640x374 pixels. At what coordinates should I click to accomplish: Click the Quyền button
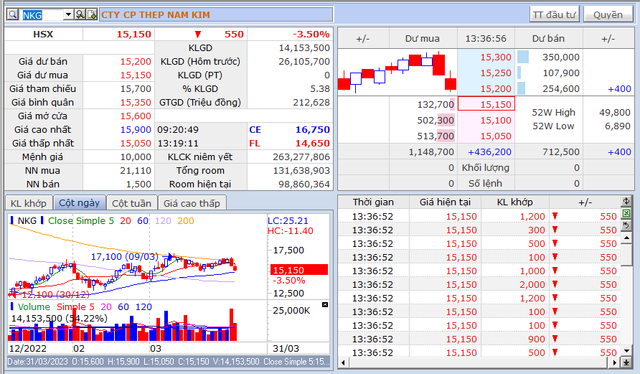coord(608,15)
